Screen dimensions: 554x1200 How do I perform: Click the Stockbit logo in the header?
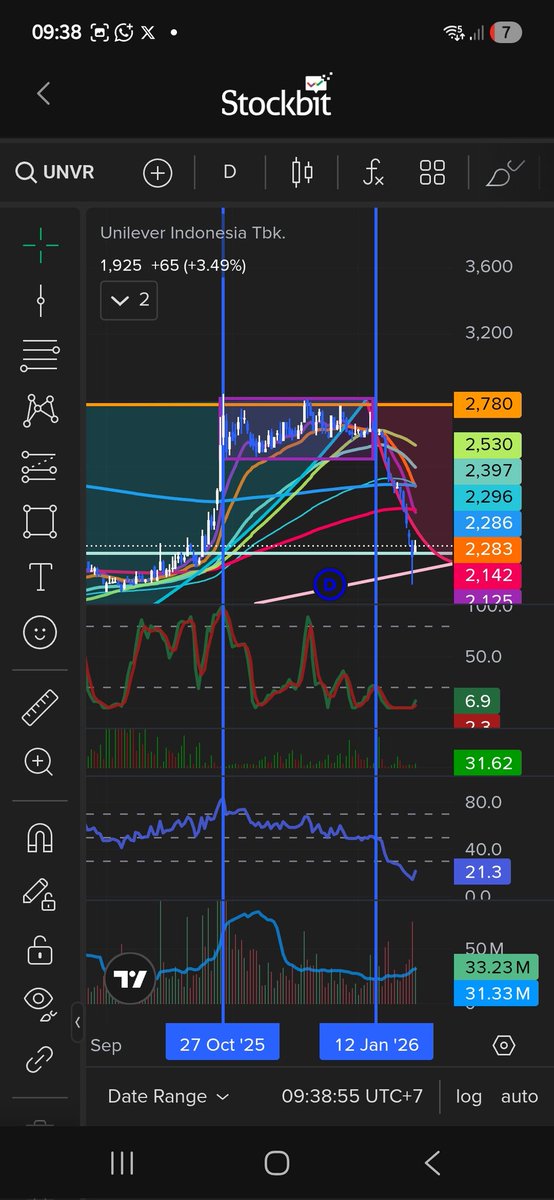pos(276,94)
